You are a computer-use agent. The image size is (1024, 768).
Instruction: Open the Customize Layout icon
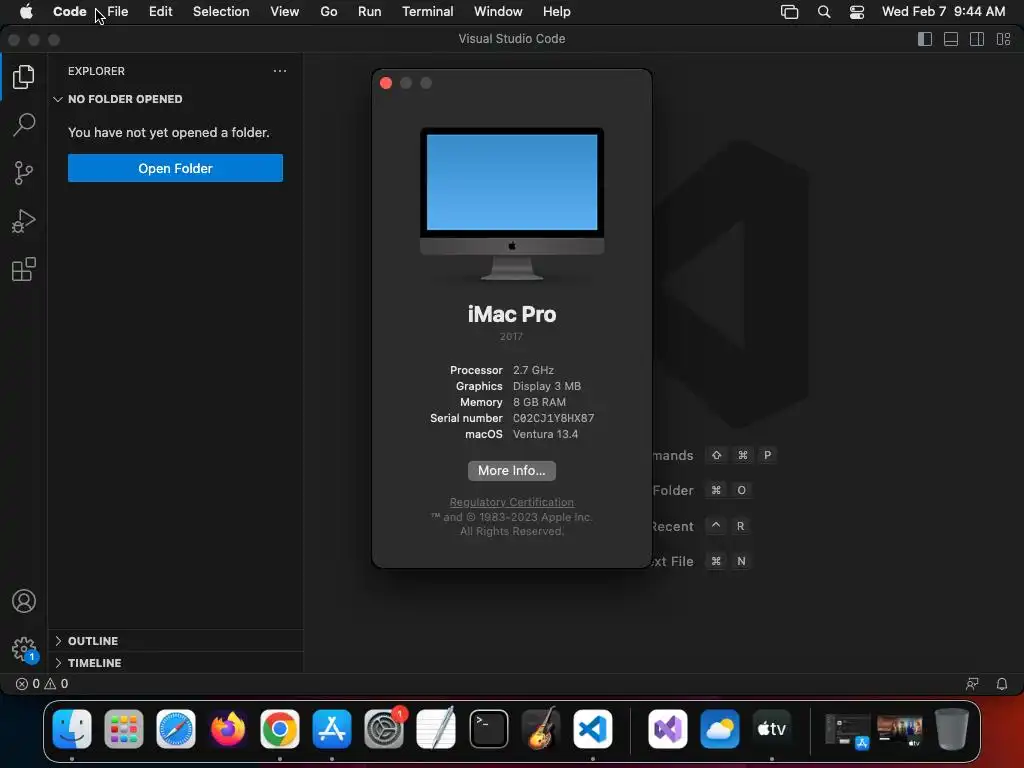tap(1004, 39)
